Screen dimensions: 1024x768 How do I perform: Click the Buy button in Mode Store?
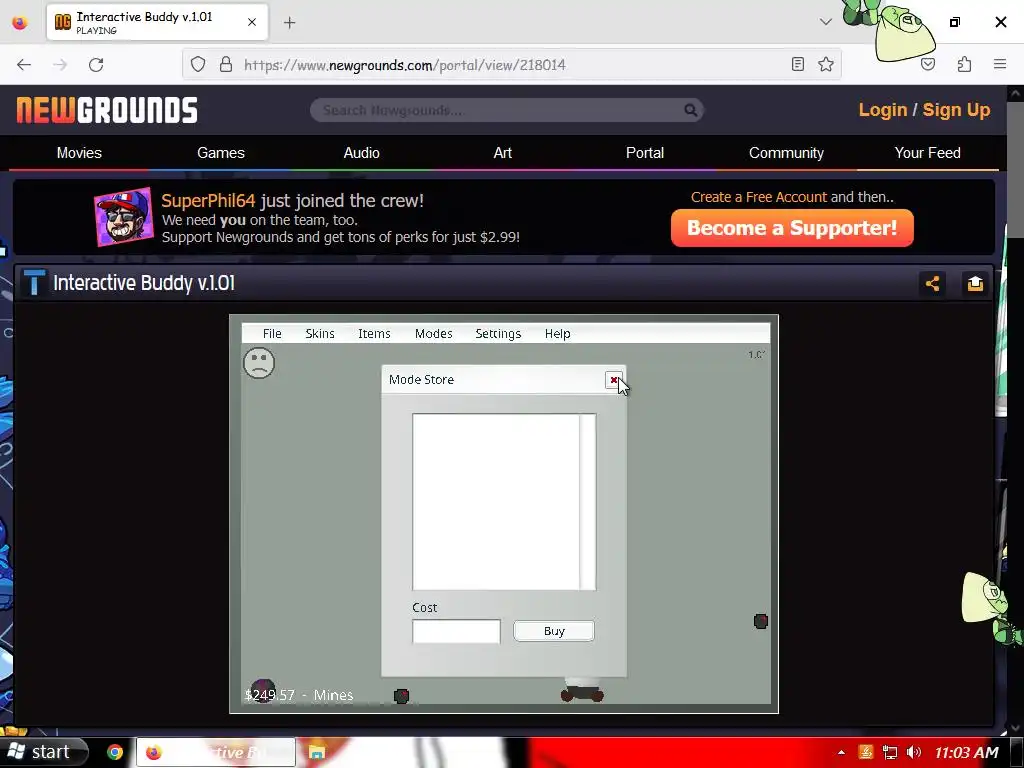(x=554, y=631)
